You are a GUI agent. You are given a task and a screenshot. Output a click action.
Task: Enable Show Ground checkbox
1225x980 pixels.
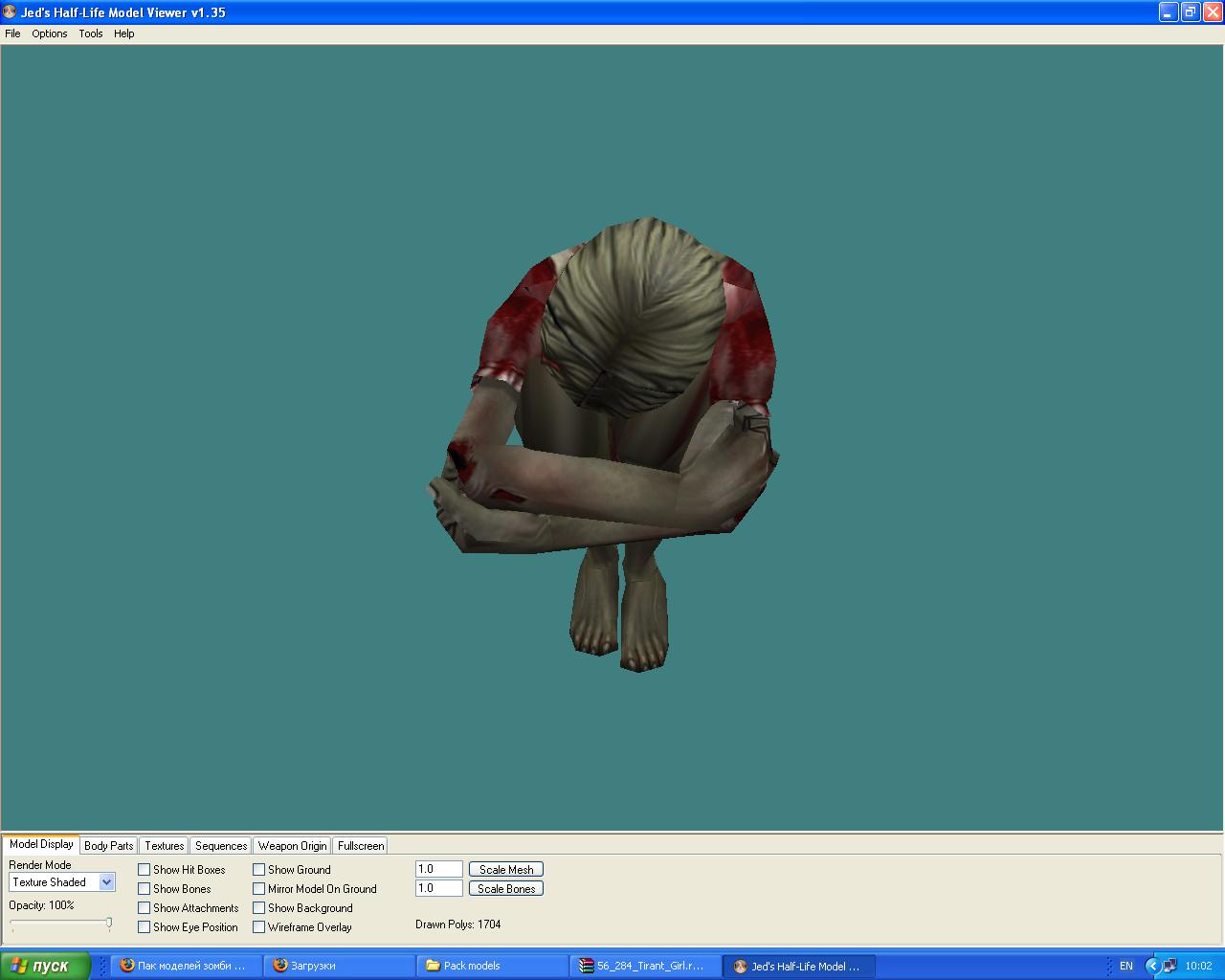[x=259, y=870]
